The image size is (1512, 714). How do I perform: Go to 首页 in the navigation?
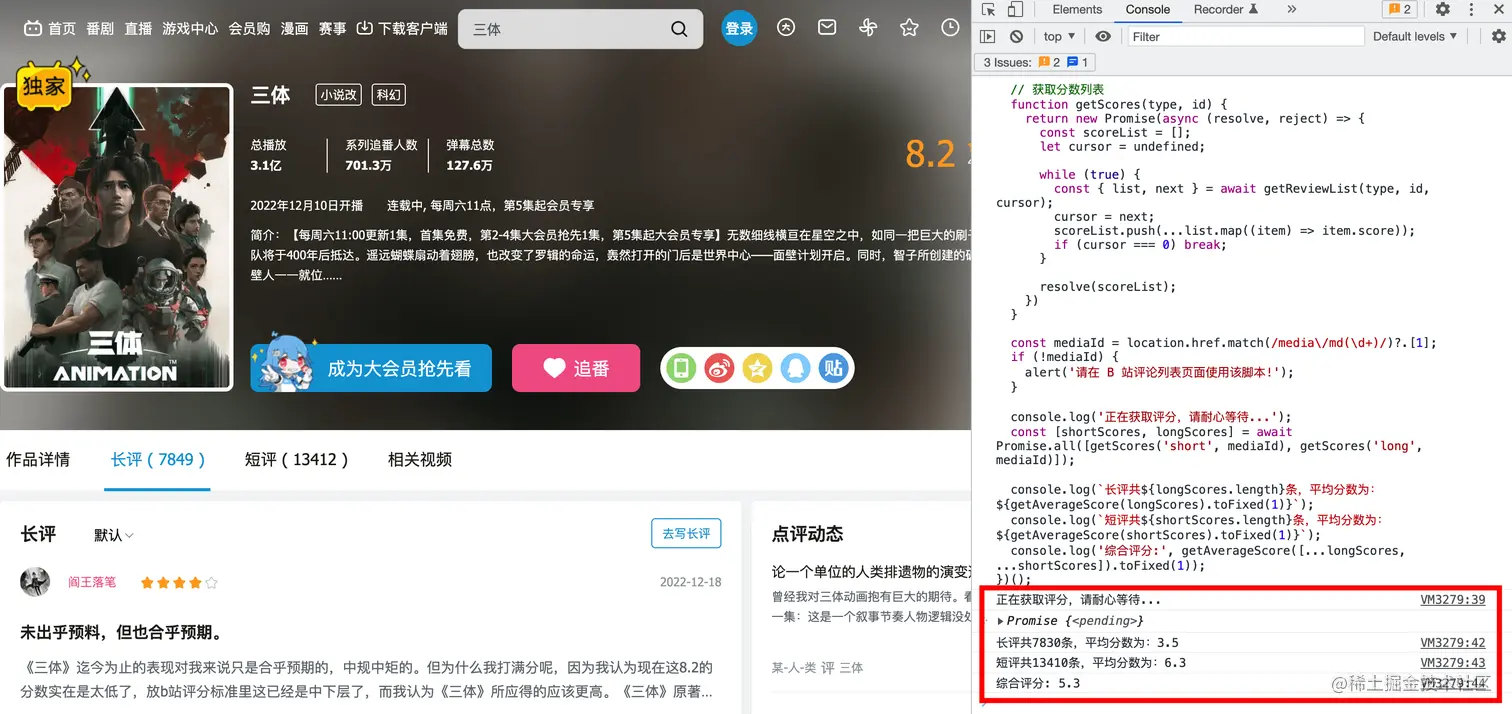[62, 28]
